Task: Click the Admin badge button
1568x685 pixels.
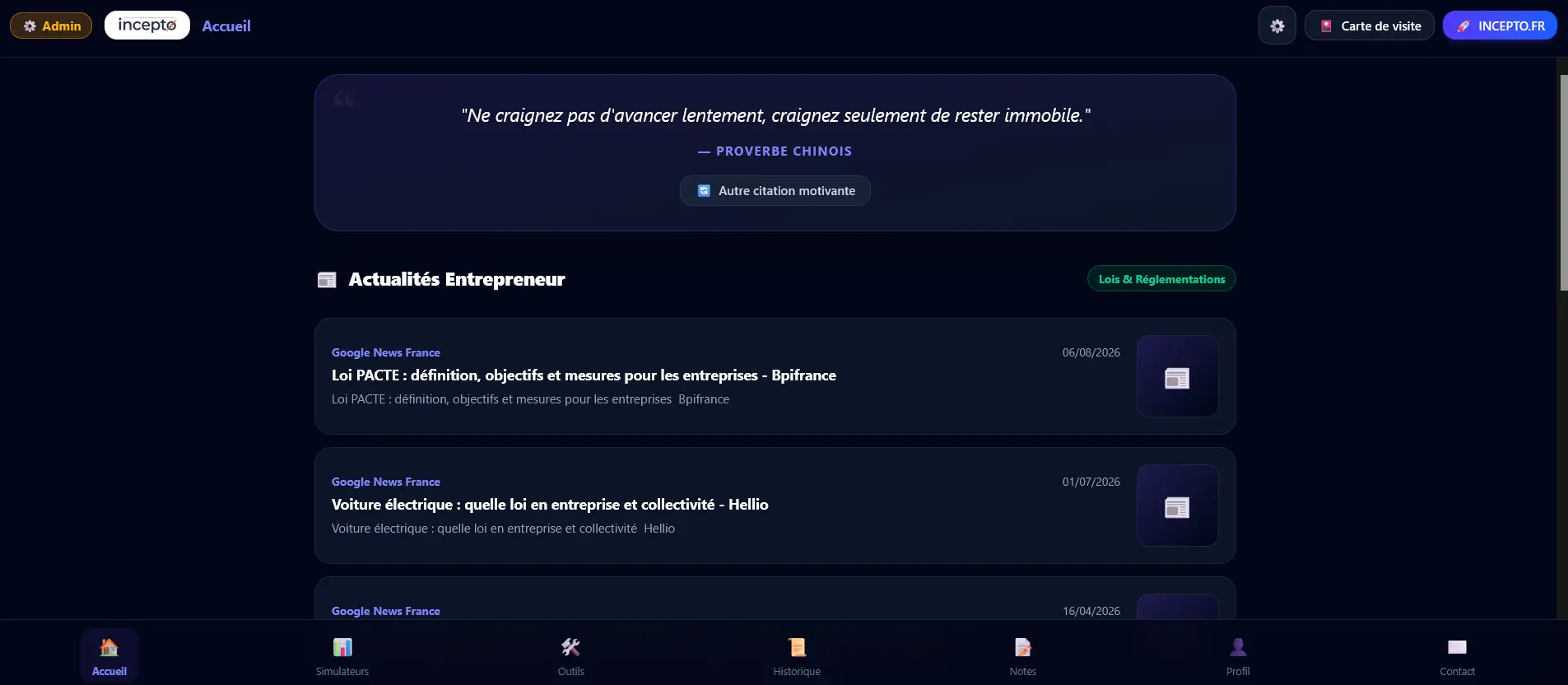Action: [51, 26]
